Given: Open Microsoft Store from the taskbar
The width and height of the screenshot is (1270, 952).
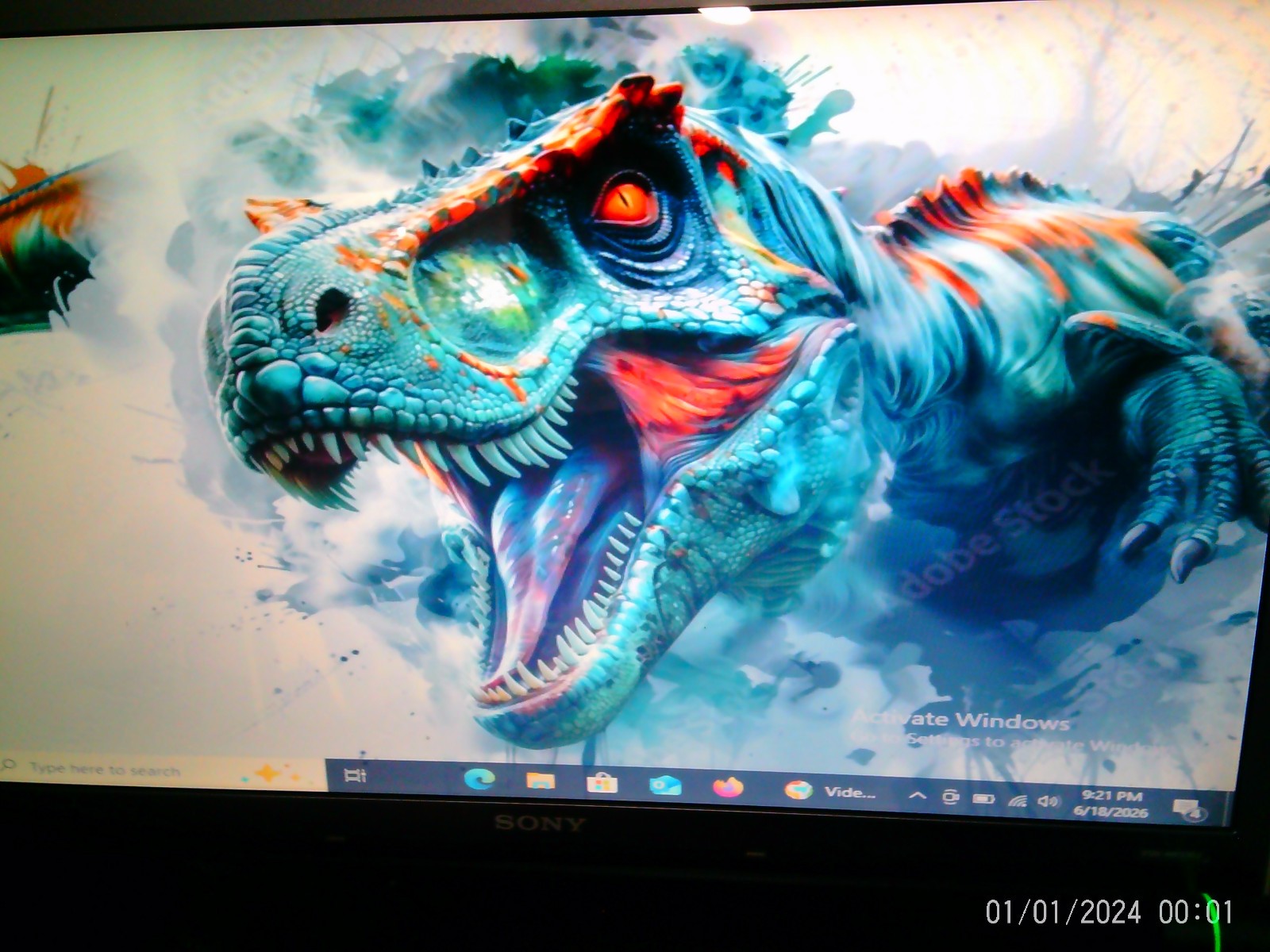Looking at the screenshot, I should [x=602, y=783].
